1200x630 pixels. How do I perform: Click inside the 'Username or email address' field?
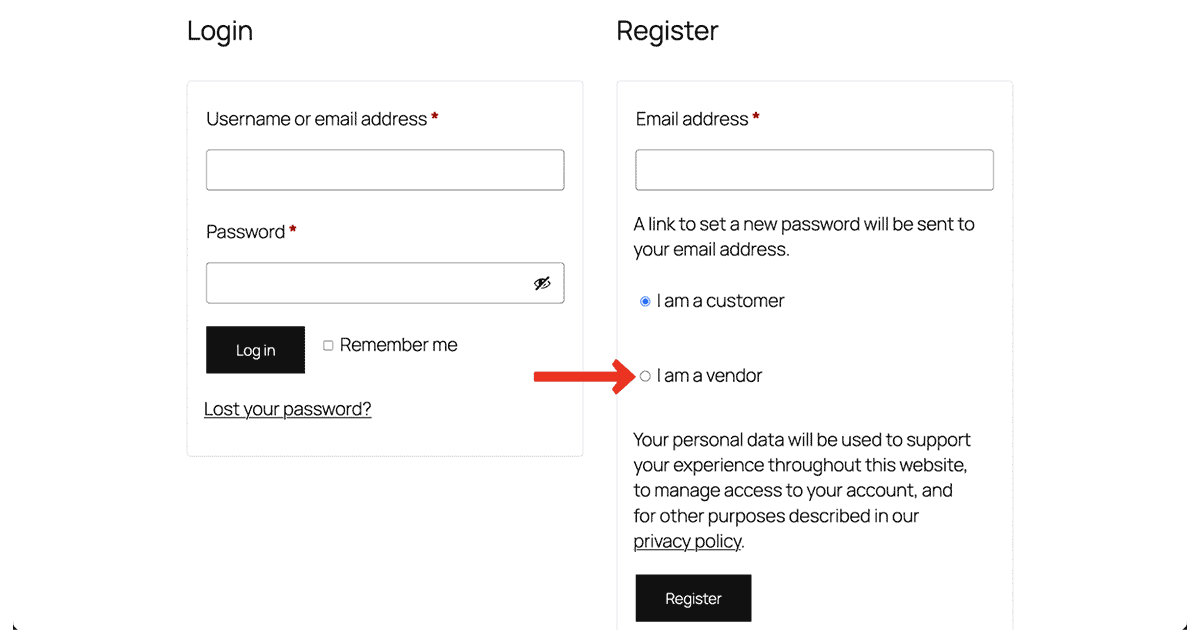coord(385,169)
